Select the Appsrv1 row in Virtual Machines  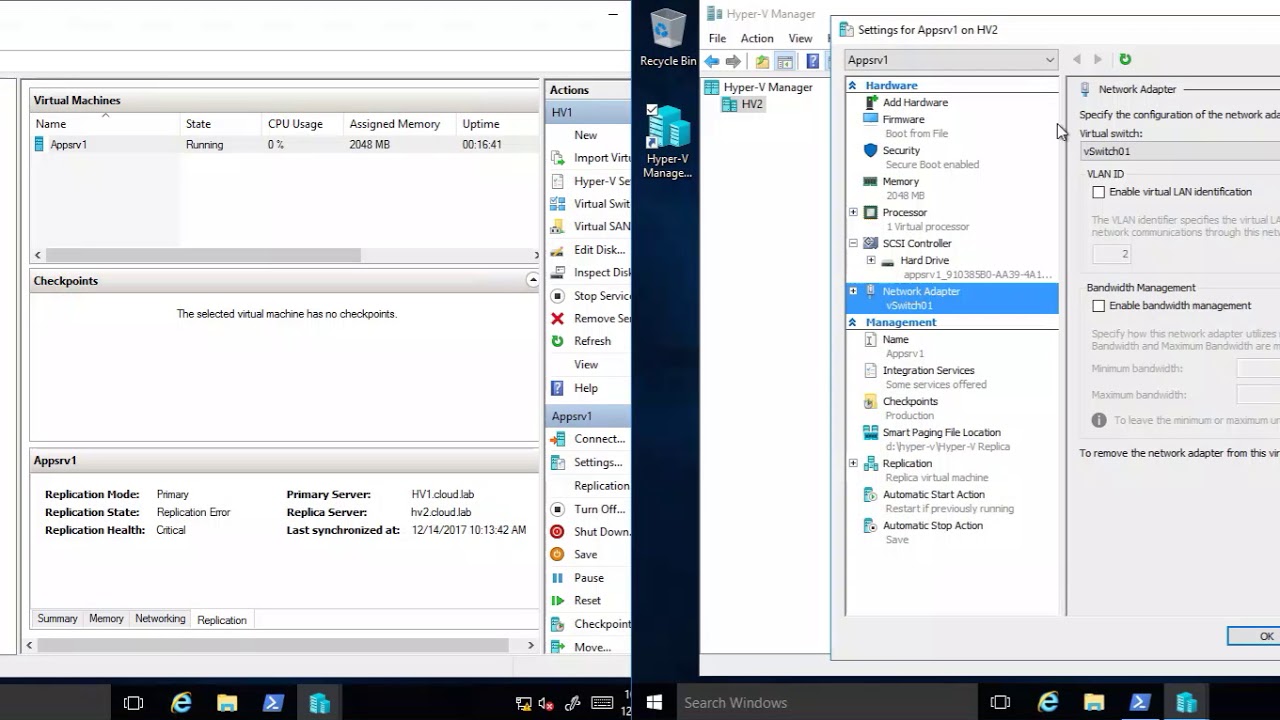[285, 144]
